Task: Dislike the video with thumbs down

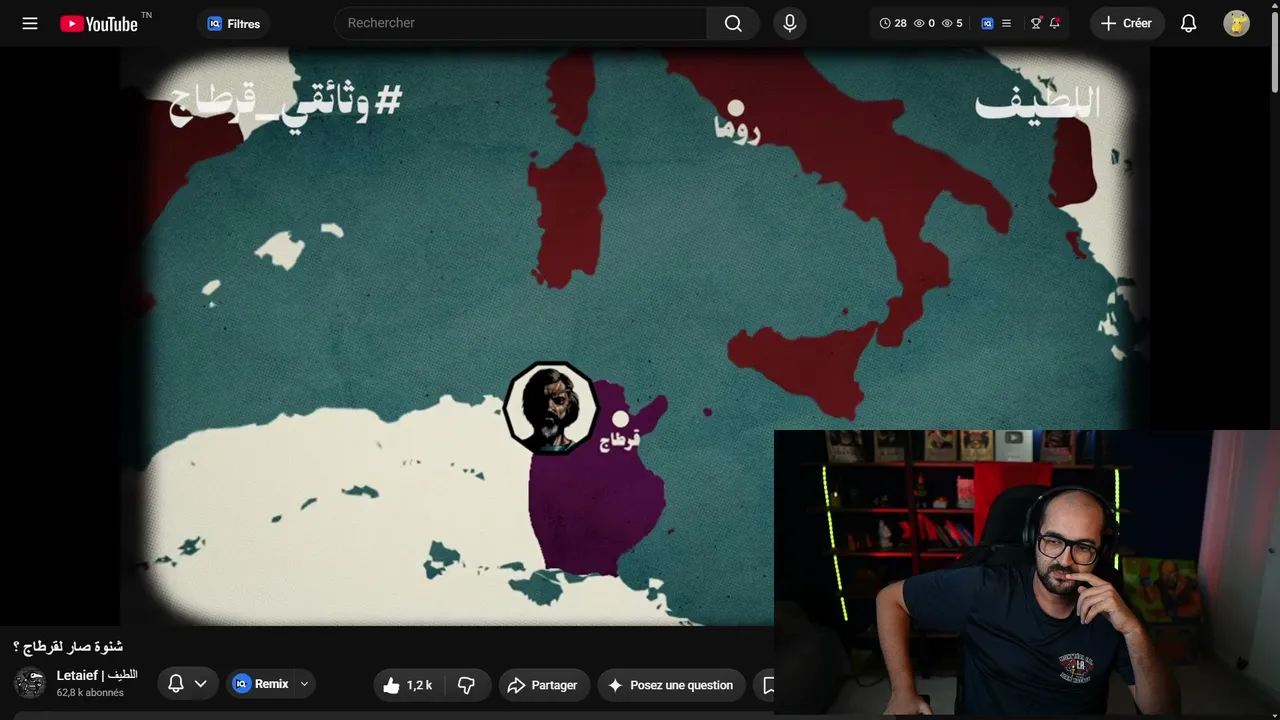Action: pyautogui.click(x=466, y=685)
